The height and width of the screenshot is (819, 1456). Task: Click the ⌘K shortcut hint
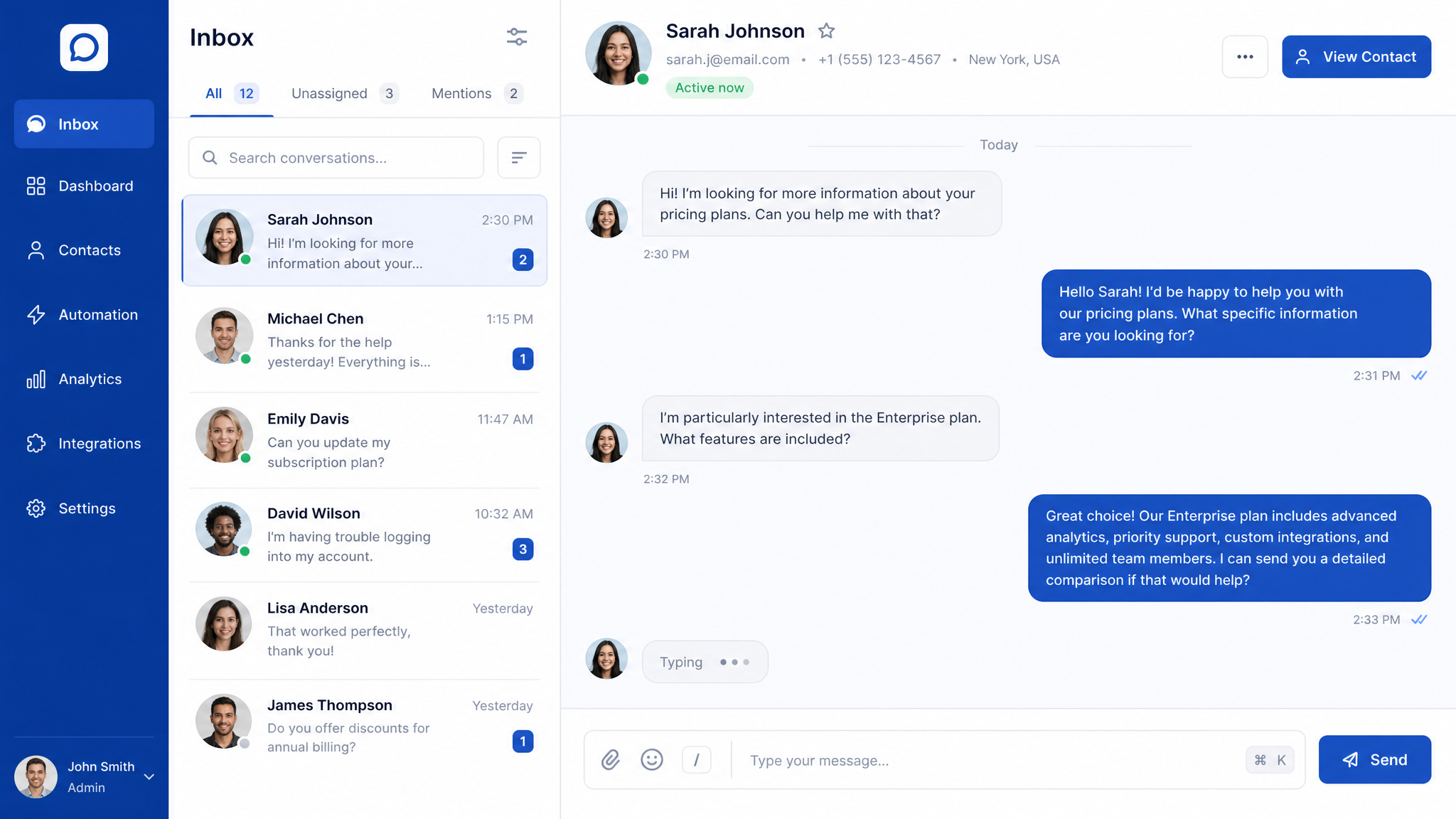point(1270,760)
